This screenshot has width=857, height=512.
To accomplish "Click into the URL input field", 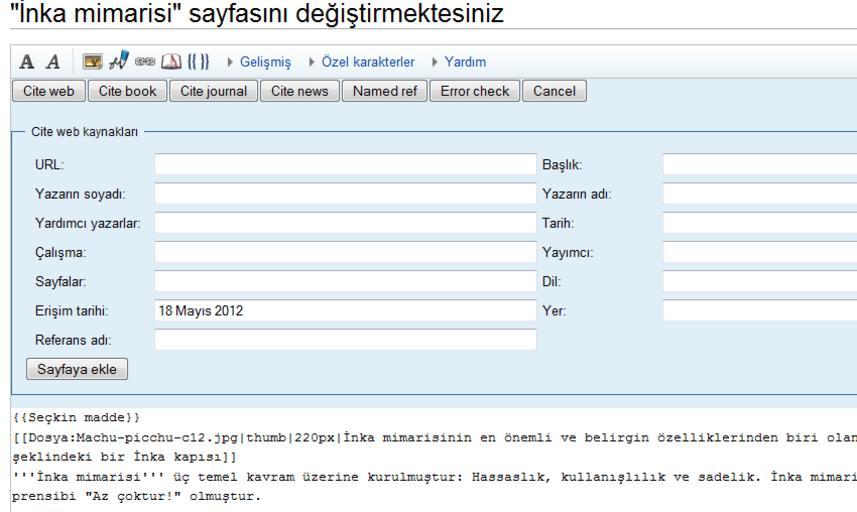I will 345,165.
